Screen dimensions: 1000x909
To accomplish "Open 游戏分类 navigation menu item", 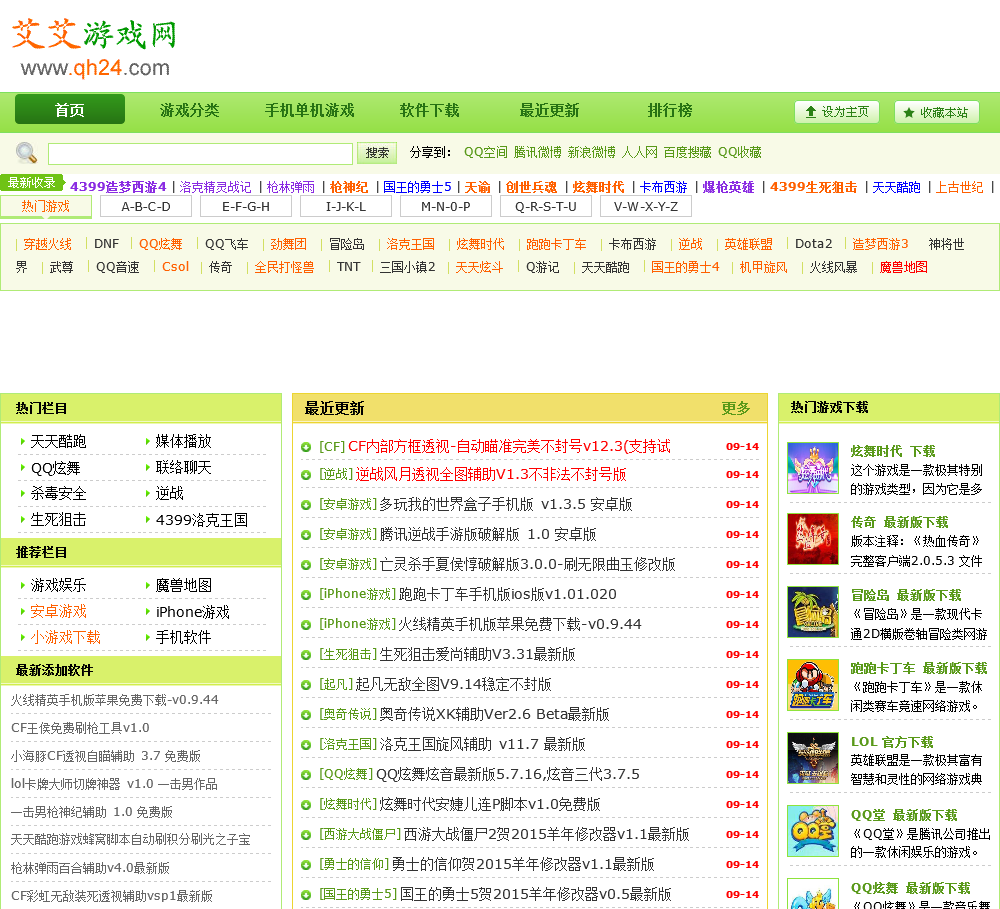I will tap(189, 110).
